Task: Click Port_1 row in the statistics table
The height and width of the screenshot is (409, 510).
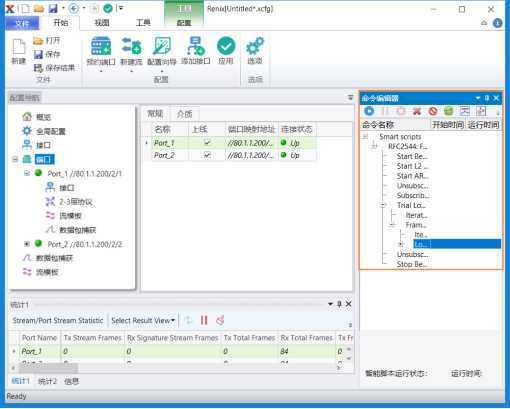Action: 180,351
